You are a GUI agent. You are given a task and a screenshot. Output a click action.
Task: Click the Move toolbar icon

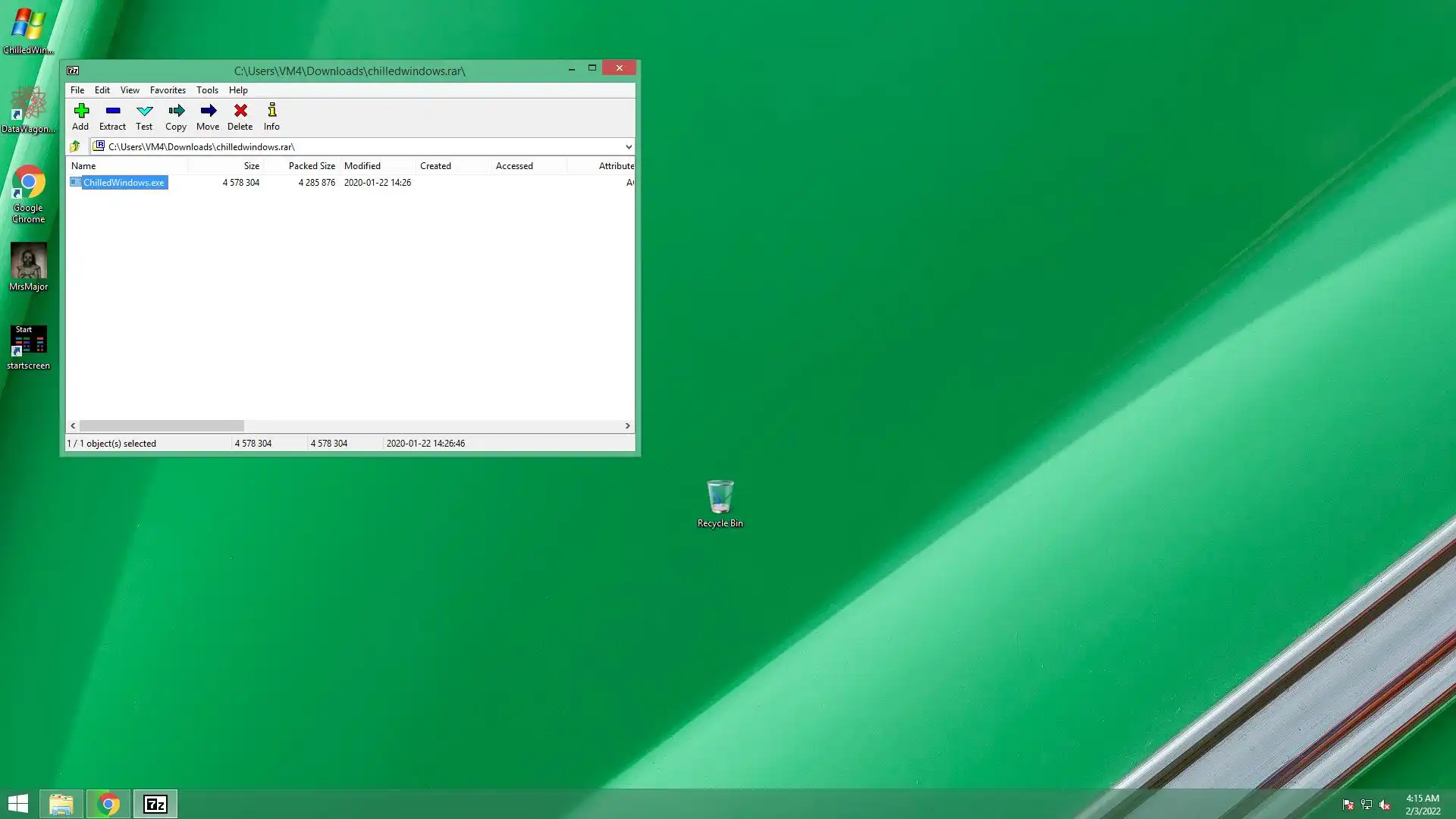(x=208, y=117)
